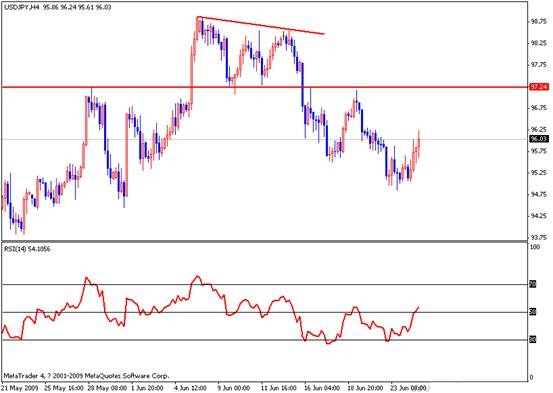Screen dimensions: 553x393
Task: Click the red 97.24 price level label
Action: (x=539, y=87)
